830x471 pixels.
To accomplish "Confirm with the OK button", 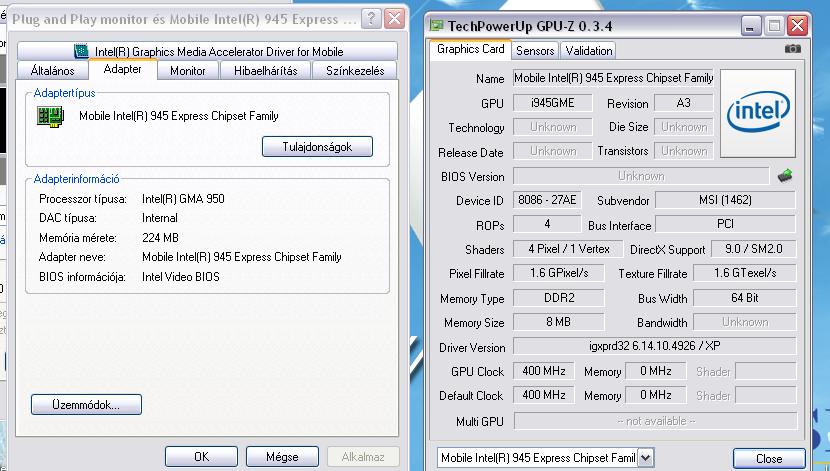I will click(201, 457).
